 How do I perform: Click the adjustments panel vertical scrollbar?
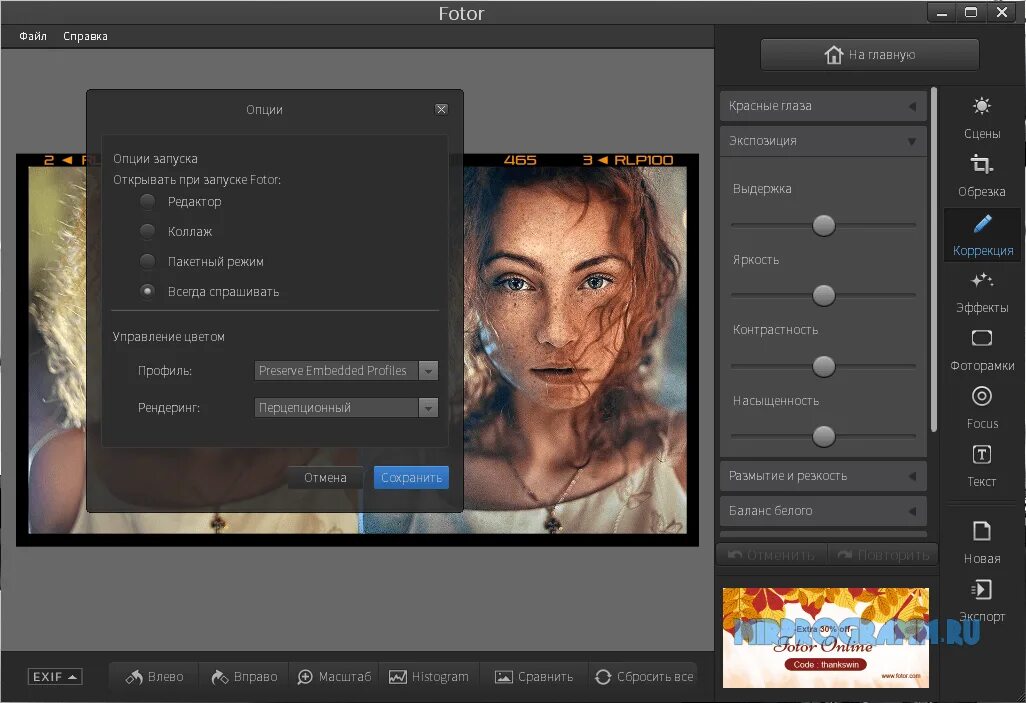click(934, 259)
